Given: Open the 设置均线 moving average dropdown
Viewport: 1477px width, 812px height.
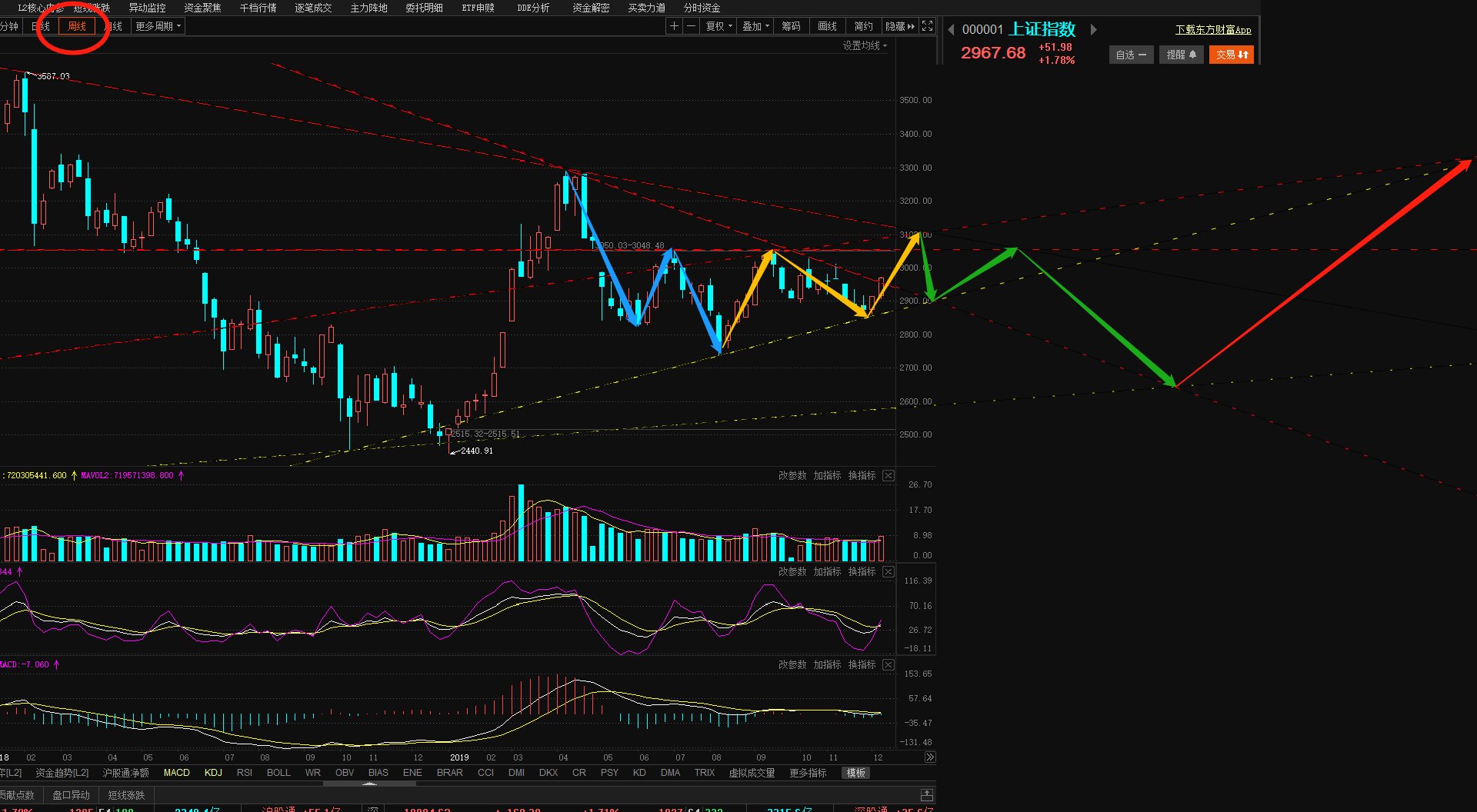Looking at the screenshot, I should click(x=865, y=46).
